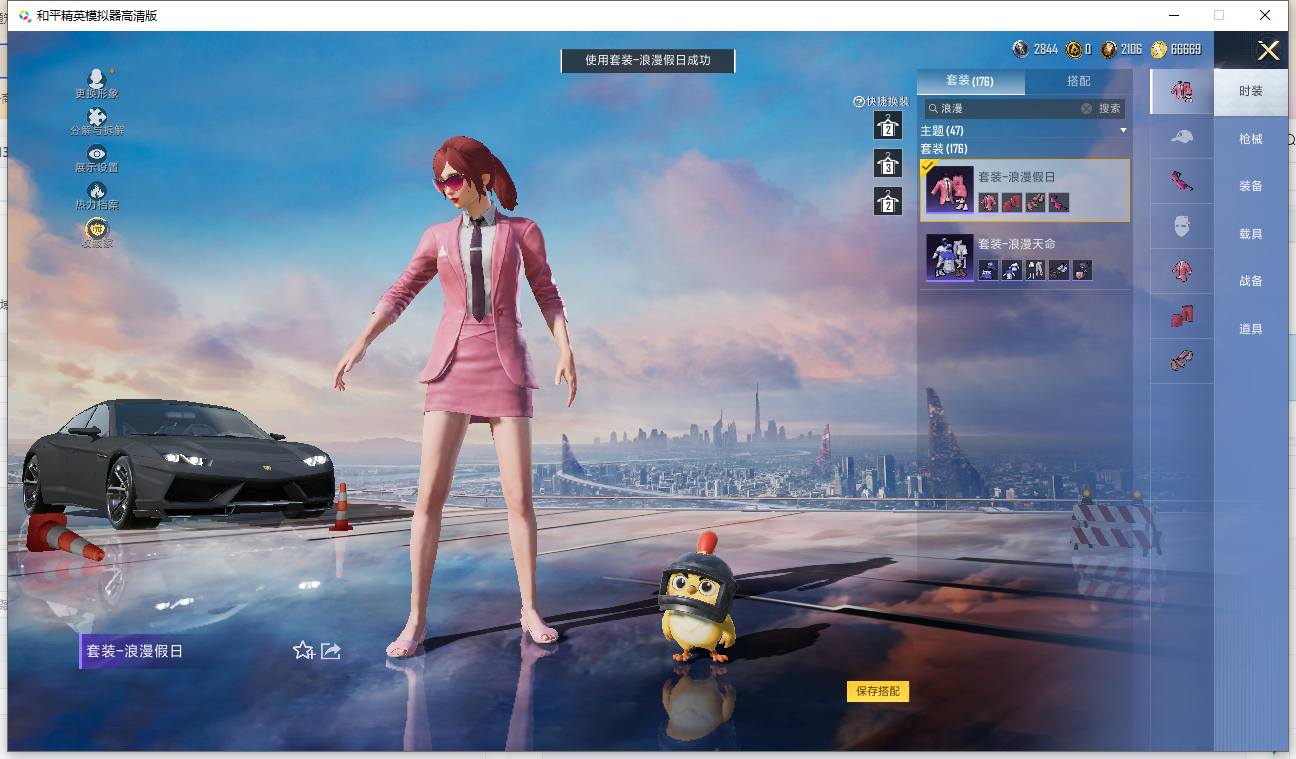Click the 搜索 search button

point(1110,108)
